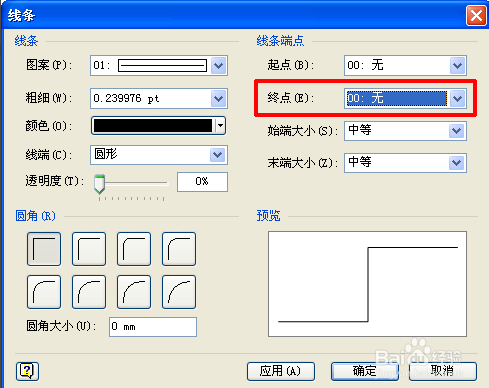Click the 中等 end size value
This screenshot has width=489, height=388.
[x=396, y=163]
